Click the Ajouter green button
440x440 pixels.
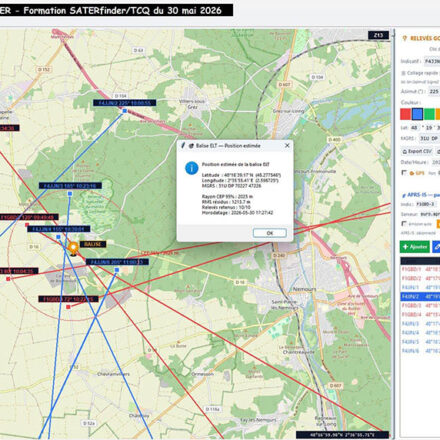point(415,247)
